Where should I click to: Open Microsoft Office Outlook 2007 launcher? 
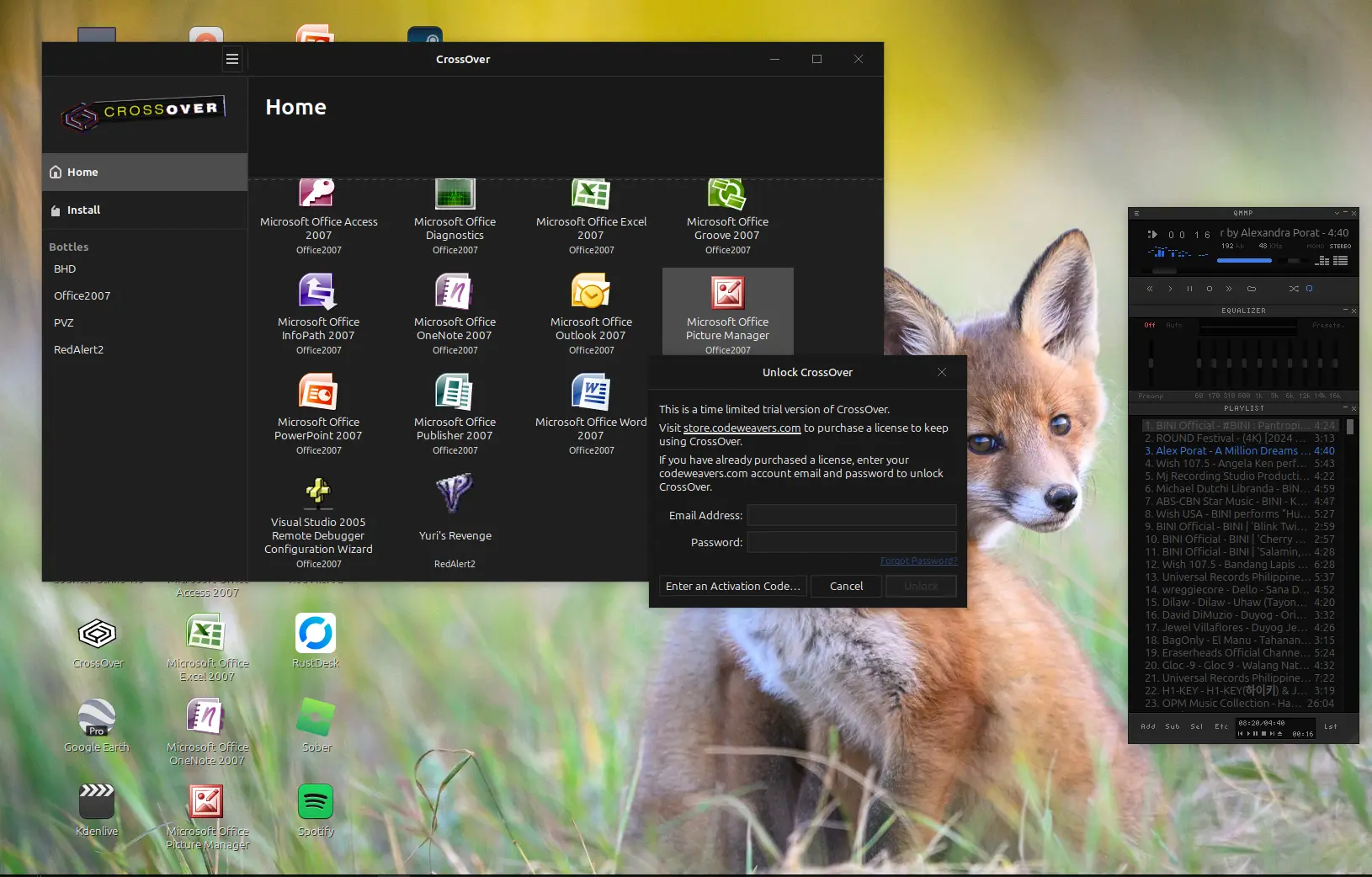point(591,313)
